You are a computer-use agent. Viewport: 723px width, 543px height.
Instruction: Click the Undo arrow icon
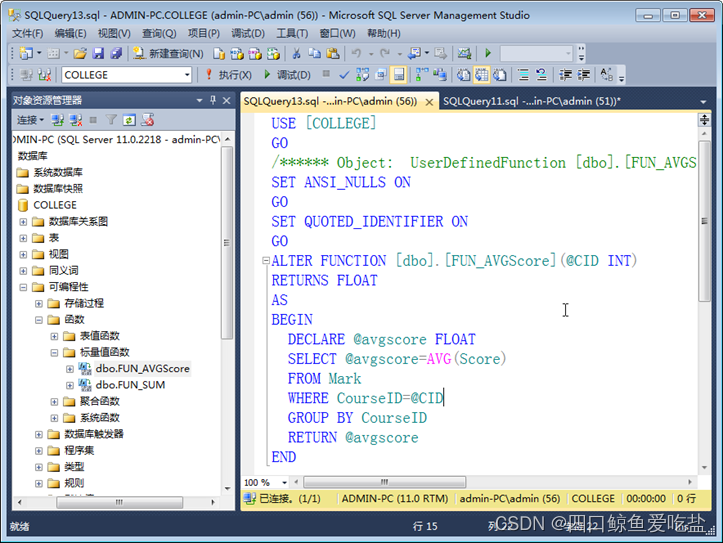tap(356, 53)
